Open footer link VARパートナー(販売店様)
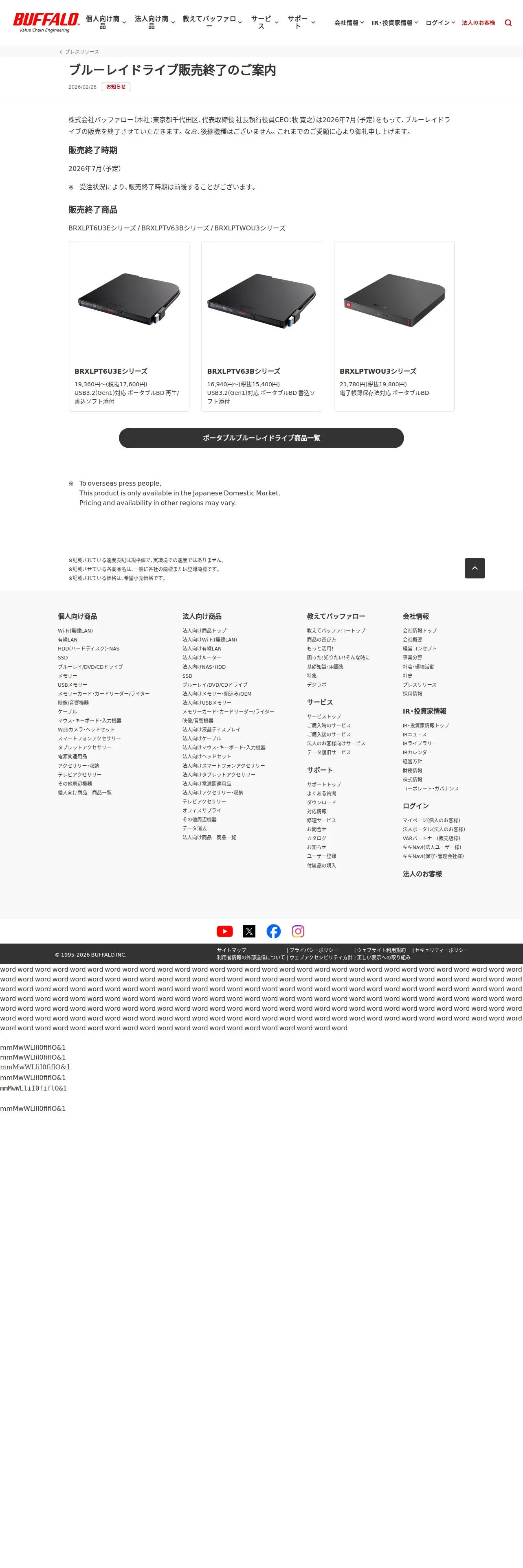This screenshot has height=1568, width=523. (x=431, y=838)
